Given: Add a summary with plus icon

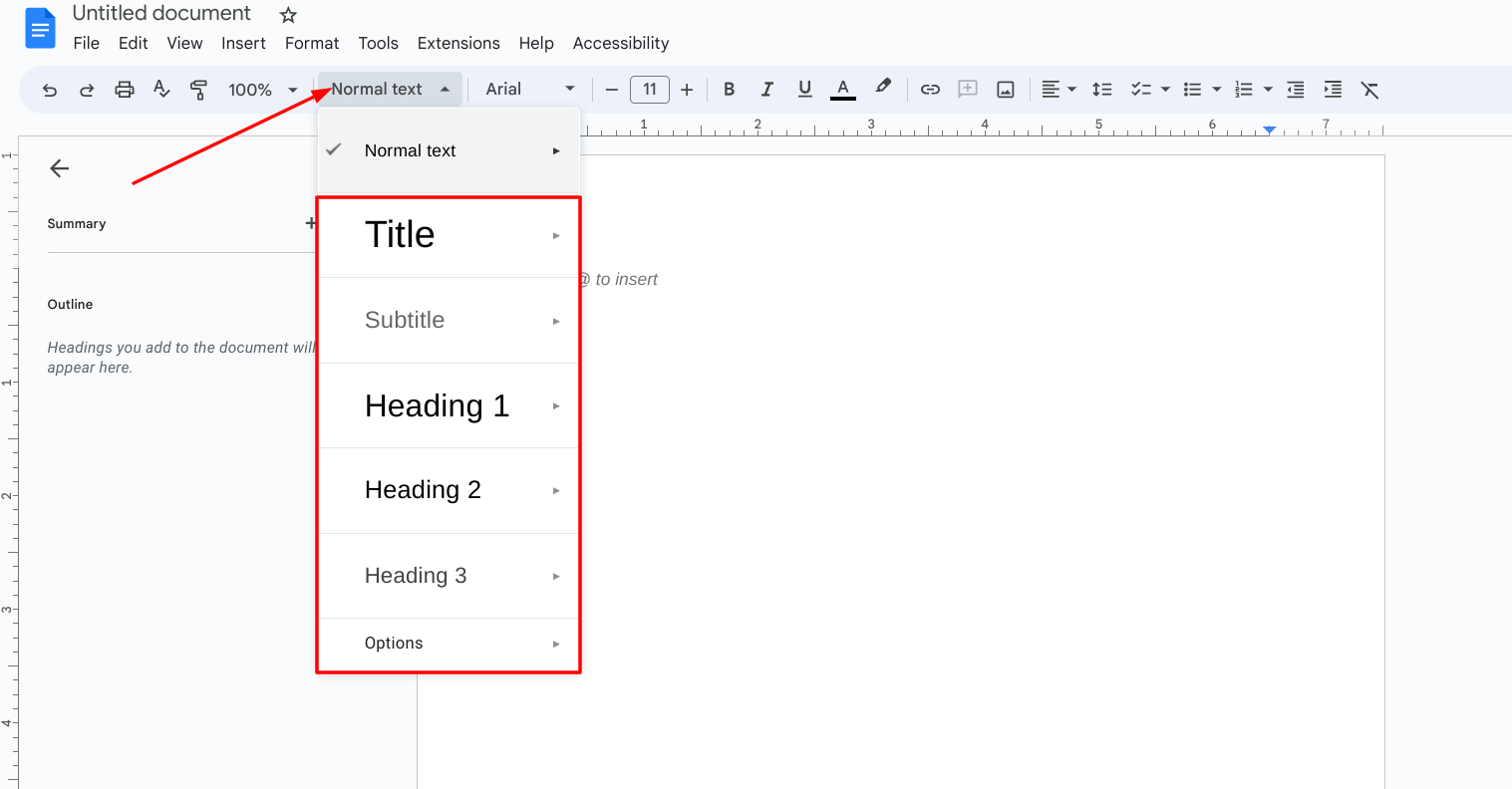Looking at the screenshot, I should pos(310,223).
